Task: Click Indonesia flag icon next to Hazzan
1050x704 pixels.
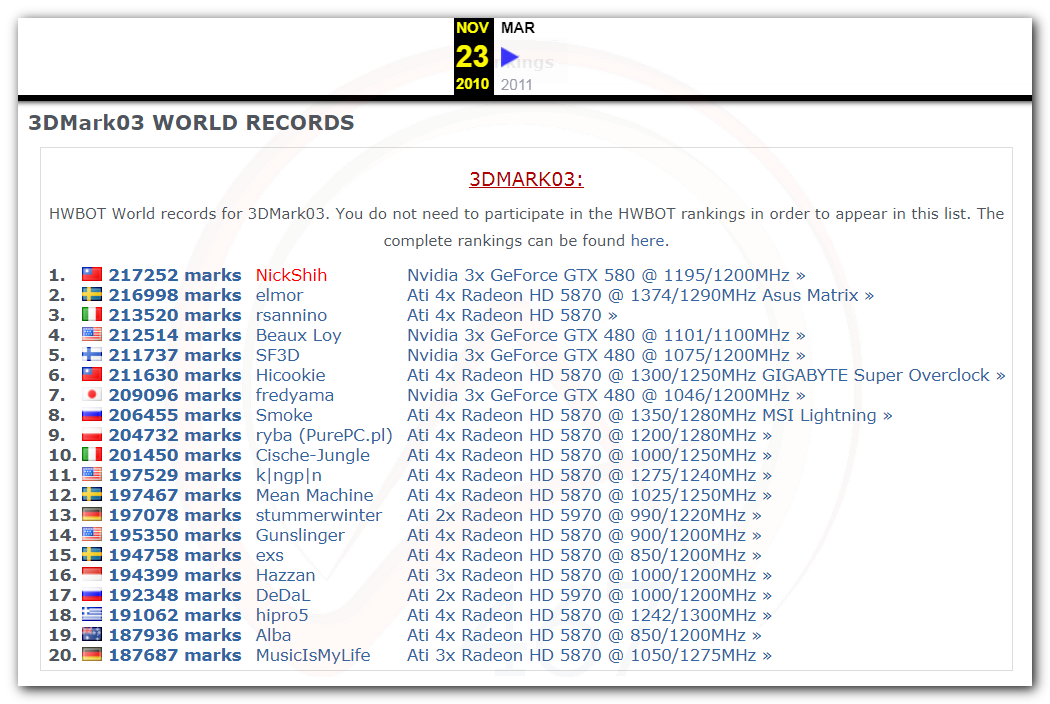Action: pyautogui.click(x=92, y=575)
